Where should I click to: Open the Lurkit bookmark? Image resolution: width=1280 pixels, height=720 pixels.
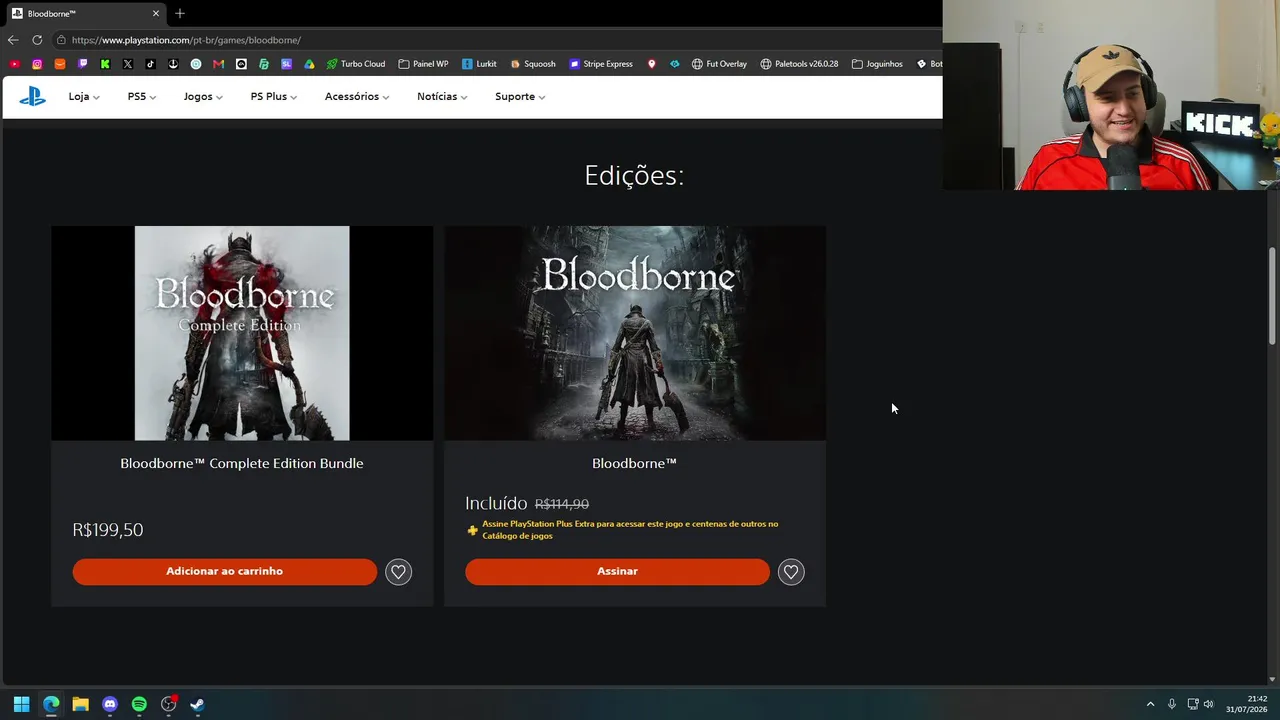[479, 64]
